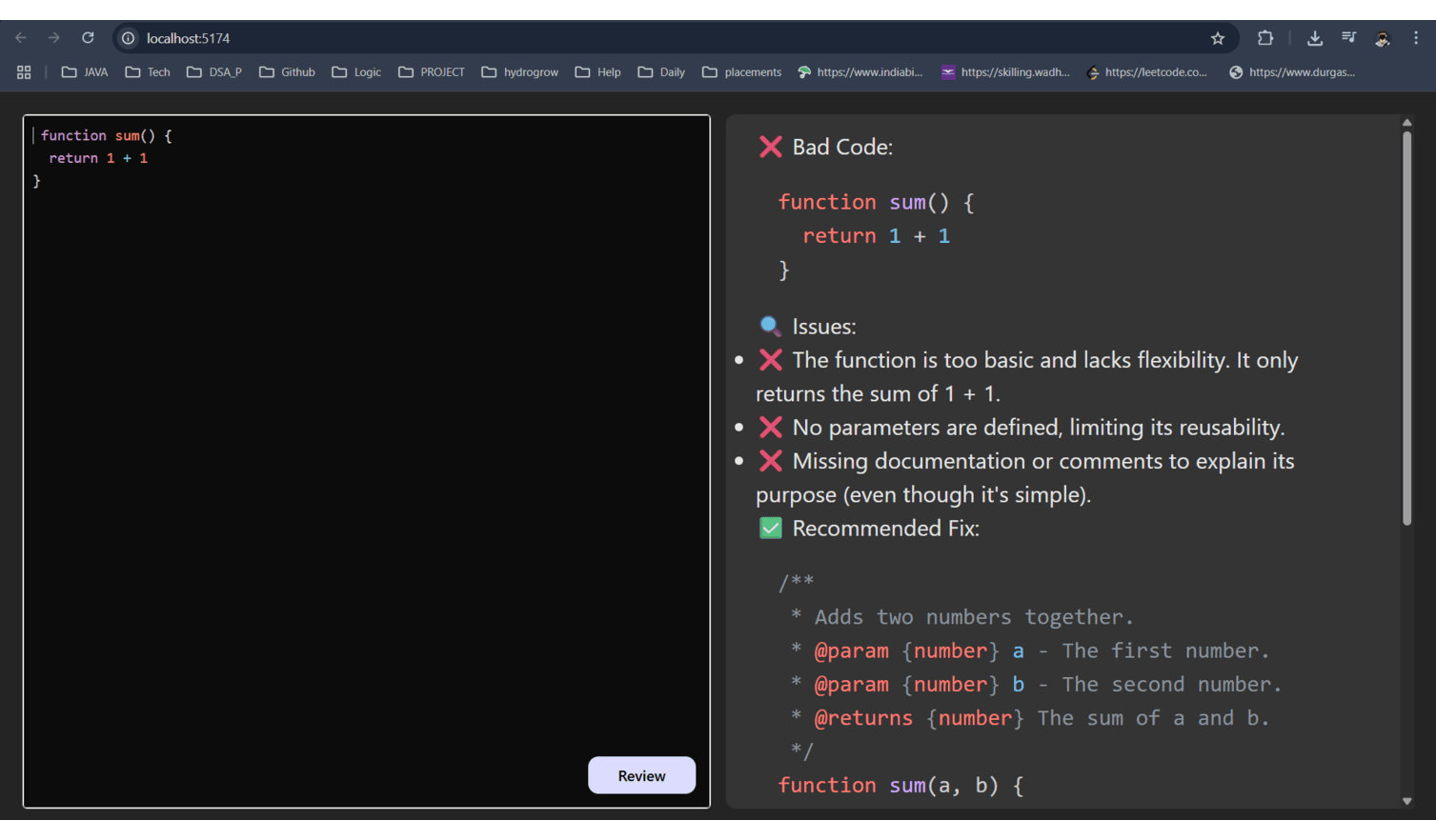
Task: Click inside the code editor text area
Action: click(367, 462)
